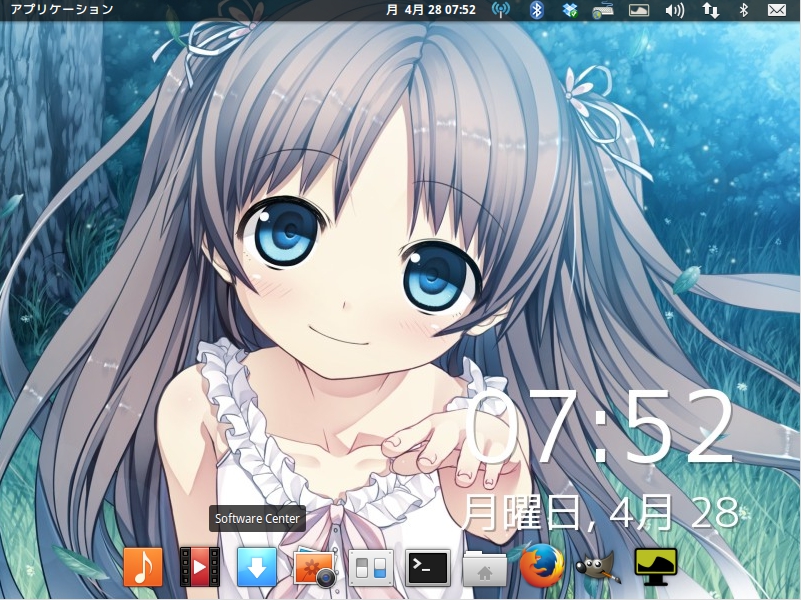
Task: Open Software Center from the dock
Action: 256,567
